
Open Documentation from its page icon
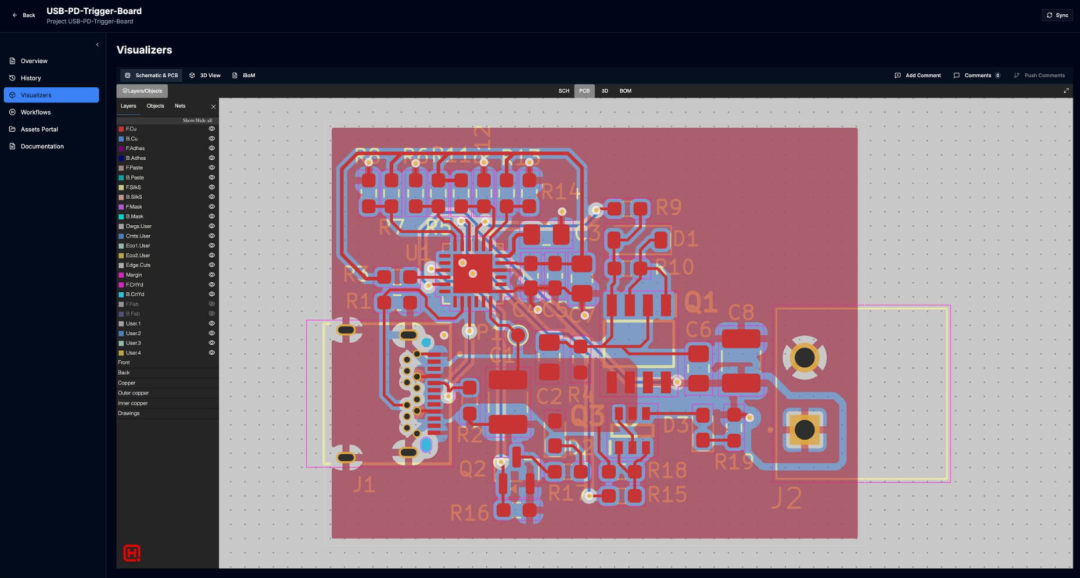click(x=12, y=146)
